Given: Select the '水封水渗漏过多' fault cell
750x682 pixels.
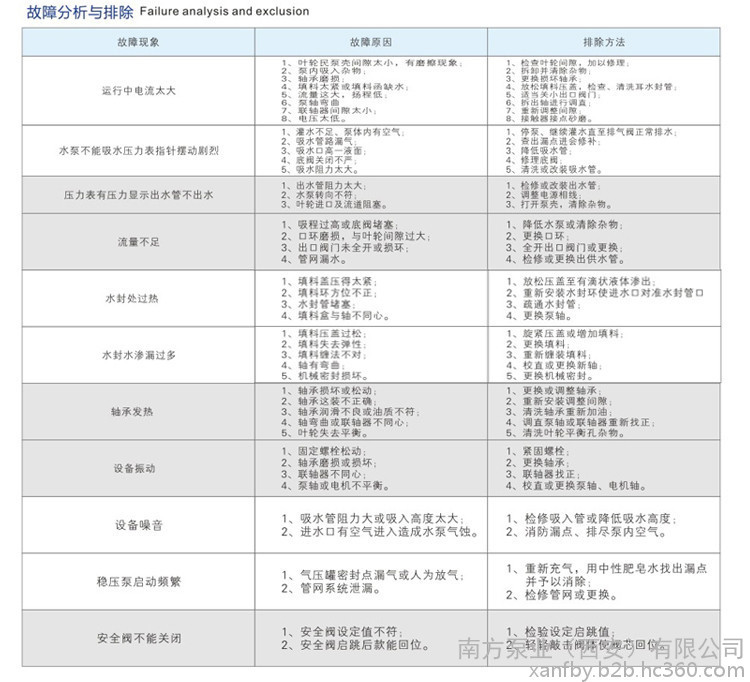Looking at the screenshot, I should pyautogui.click(x=139, y=355).
